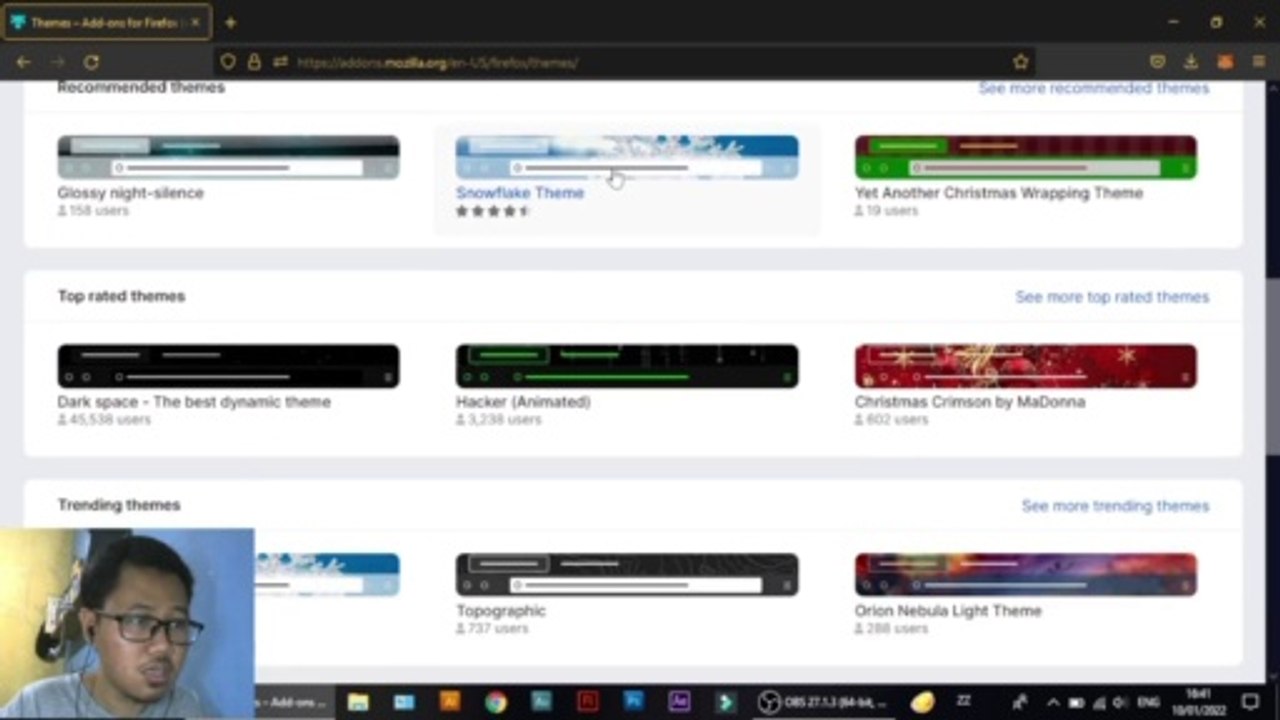This screenshot has width=1280, height=720.
Task: Reload the page with the refresh icon
Action: click(x=91, y=62)
